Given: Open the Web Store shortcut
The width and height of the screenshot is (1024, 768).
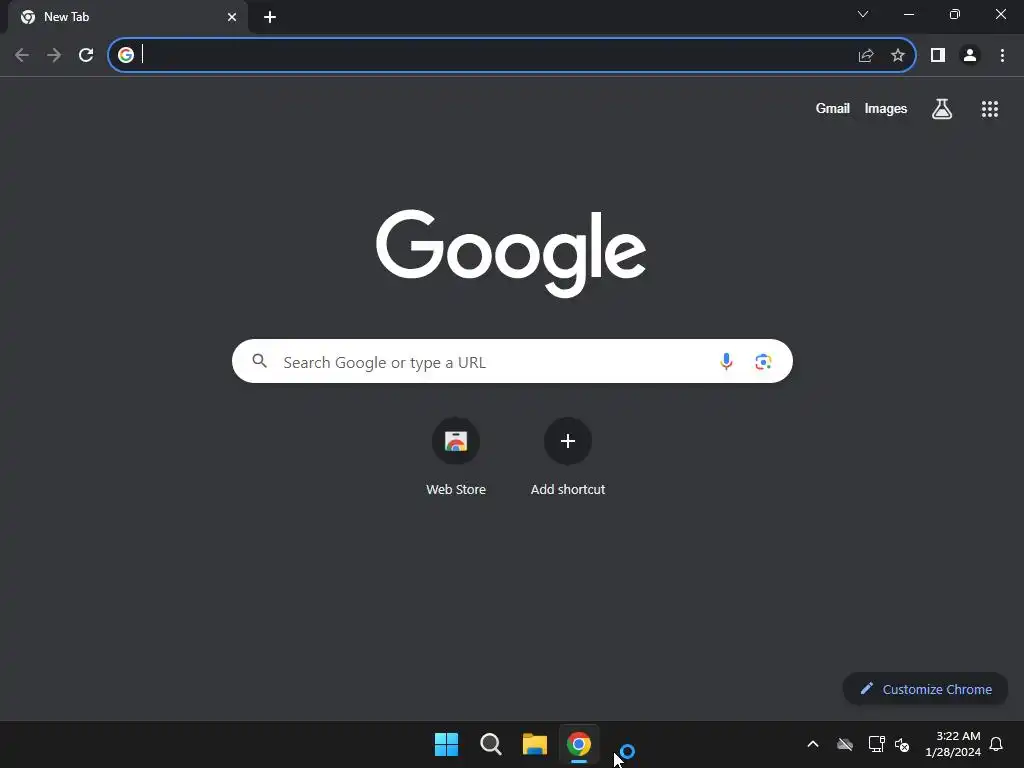Looking at the screenshot, I should (x=456, y=457).
